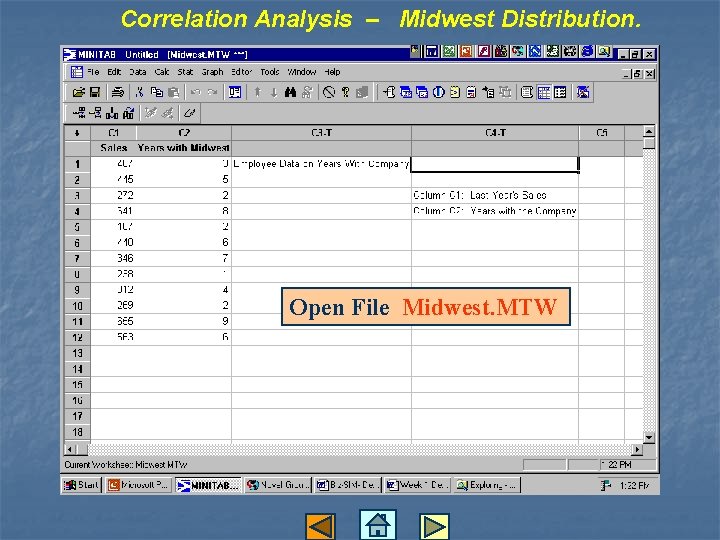Switch to the Microsoft P... taskbar button
The height and width of the screenshot is (540, 720).
(139, 485)
